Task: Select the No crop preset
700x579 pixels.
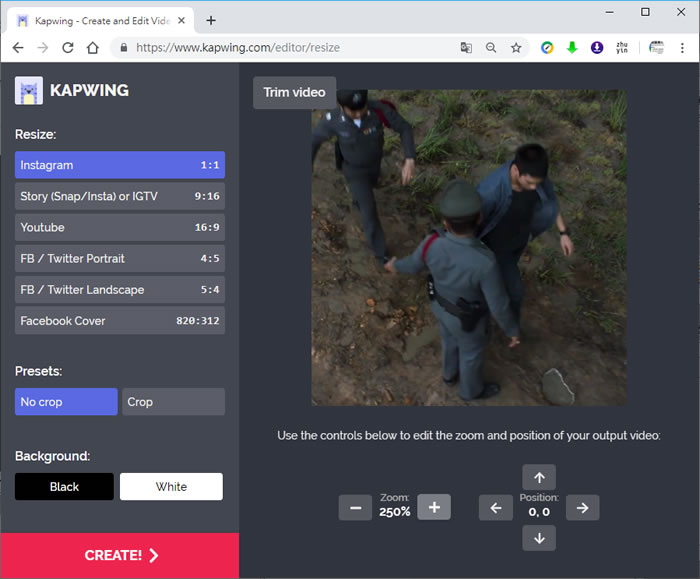Action: [66, 402]
